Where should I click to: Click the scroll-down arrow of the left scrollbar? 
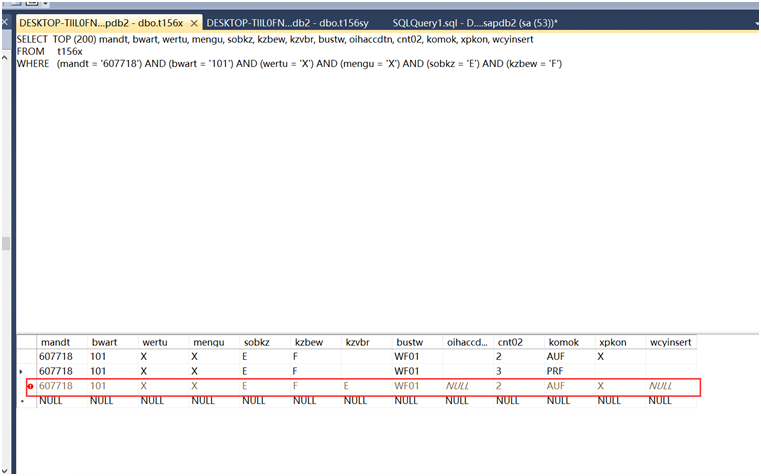click(x=5, y=471)
